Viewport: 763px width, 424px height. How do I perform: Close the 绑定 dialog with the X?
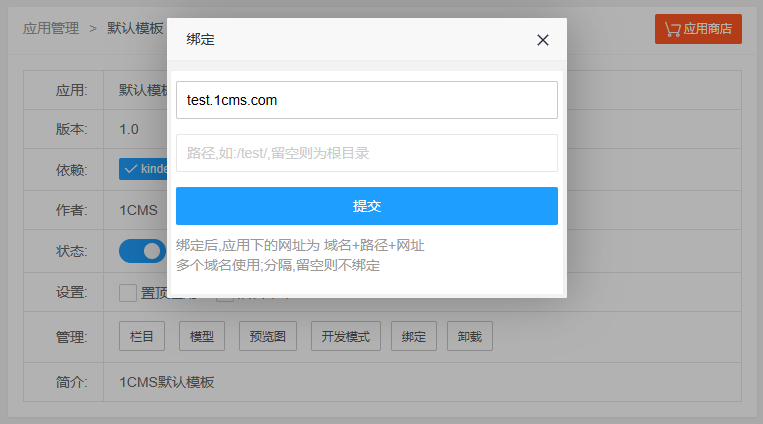click(x=543, y=40)
